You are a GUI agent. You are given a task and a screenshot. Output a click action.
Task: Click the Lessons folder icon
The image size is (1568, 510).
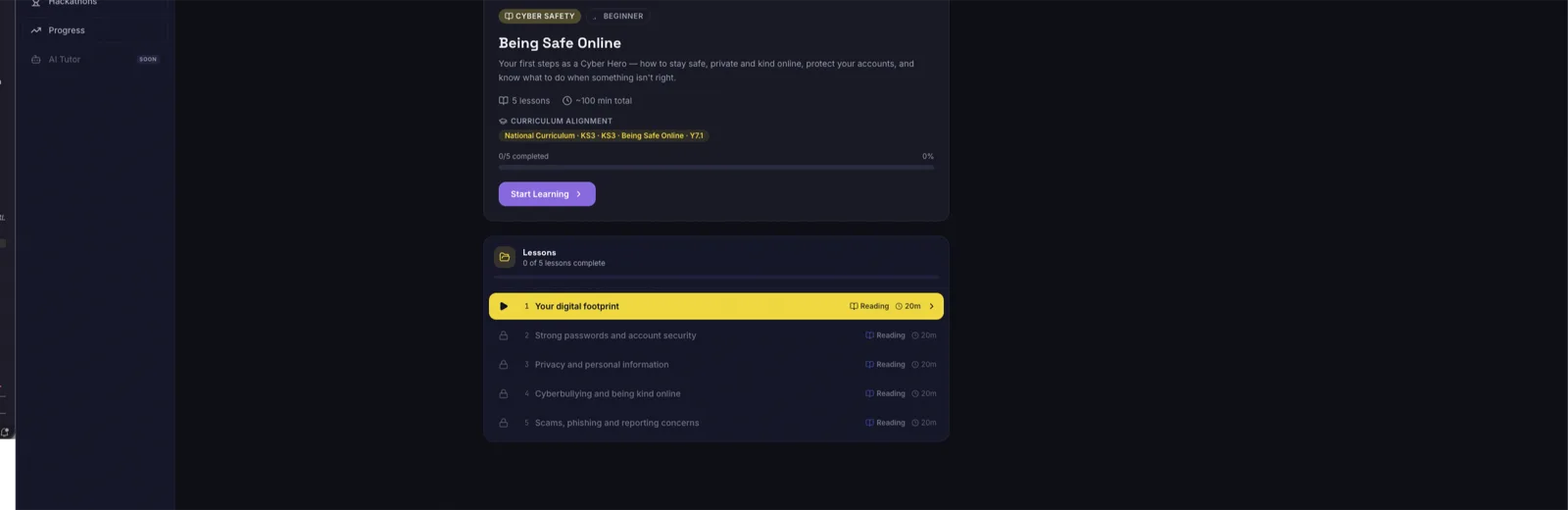coord(505,257)
